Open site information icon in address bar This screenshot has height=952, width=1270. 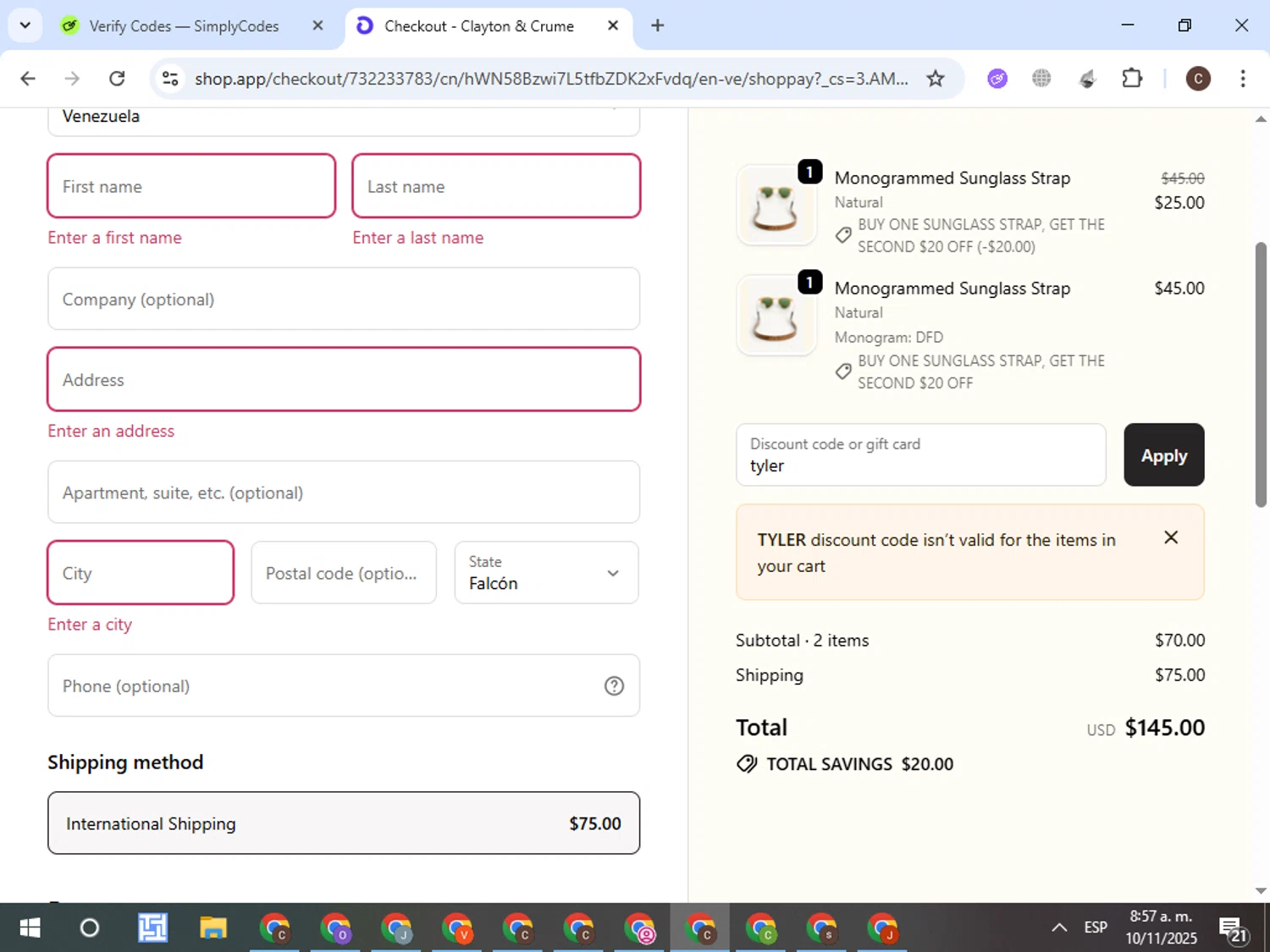click(x=170, y=79)
